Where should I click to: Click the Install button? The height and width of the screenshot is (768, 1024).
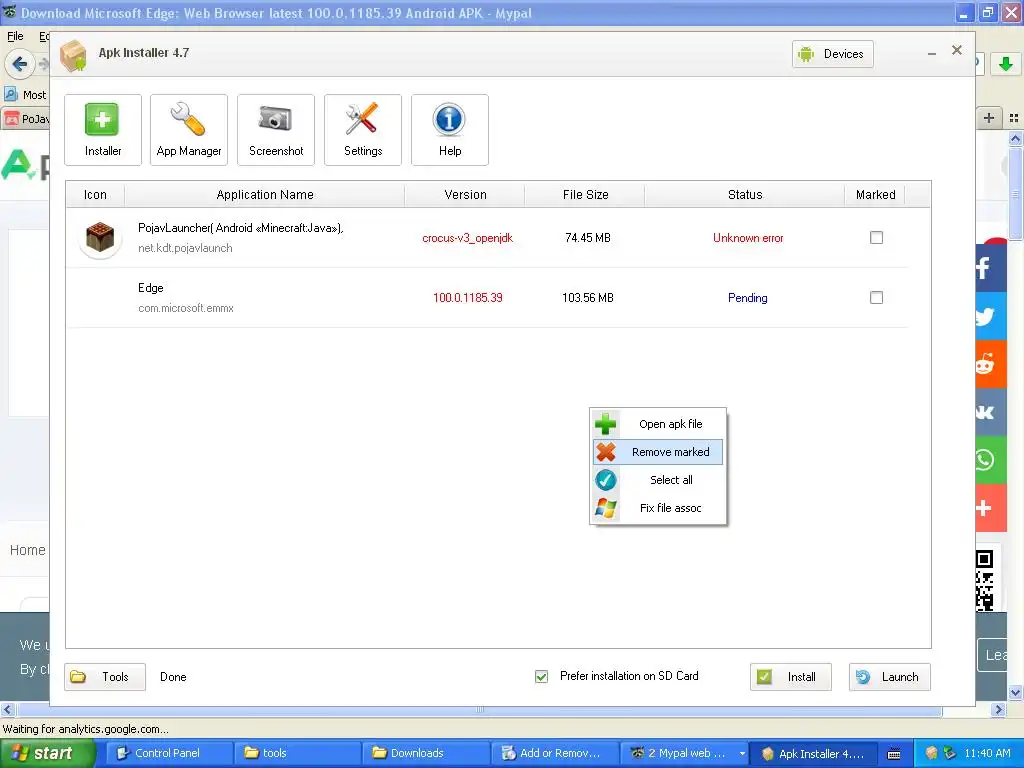tap(790, 677)
